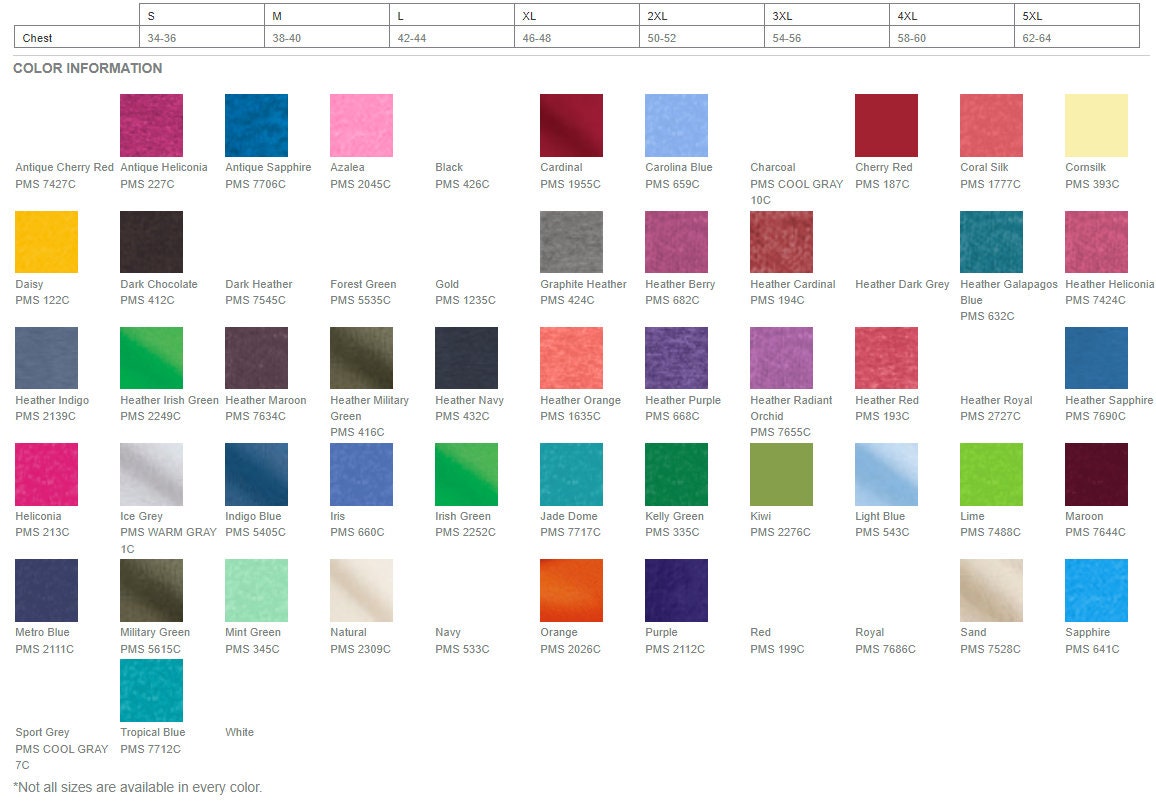Pick the Heather Military Green swatch

[361, 358]
